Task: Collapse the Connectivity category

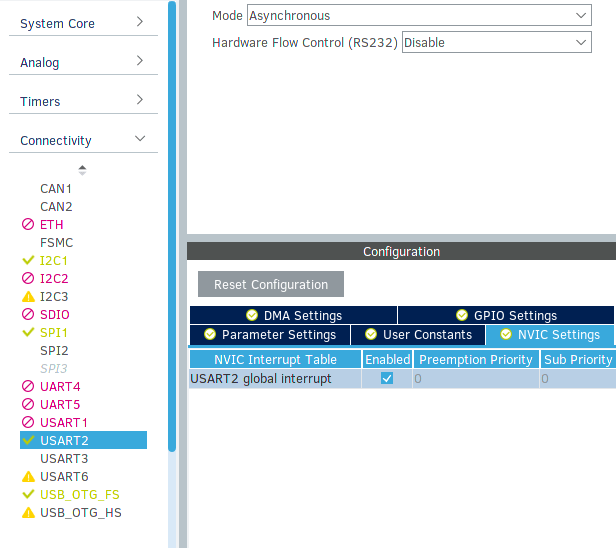Action: [x=83, y=140]
